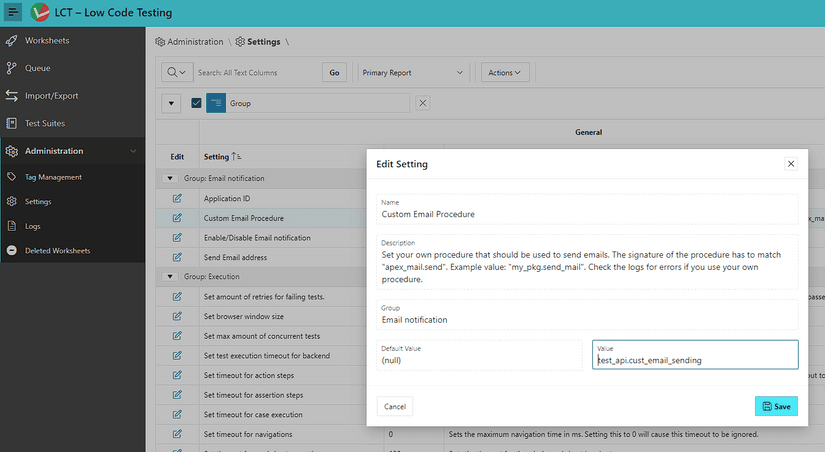Collapse Group: Execution section
The image size is (825, 452).
pos(169,276)
